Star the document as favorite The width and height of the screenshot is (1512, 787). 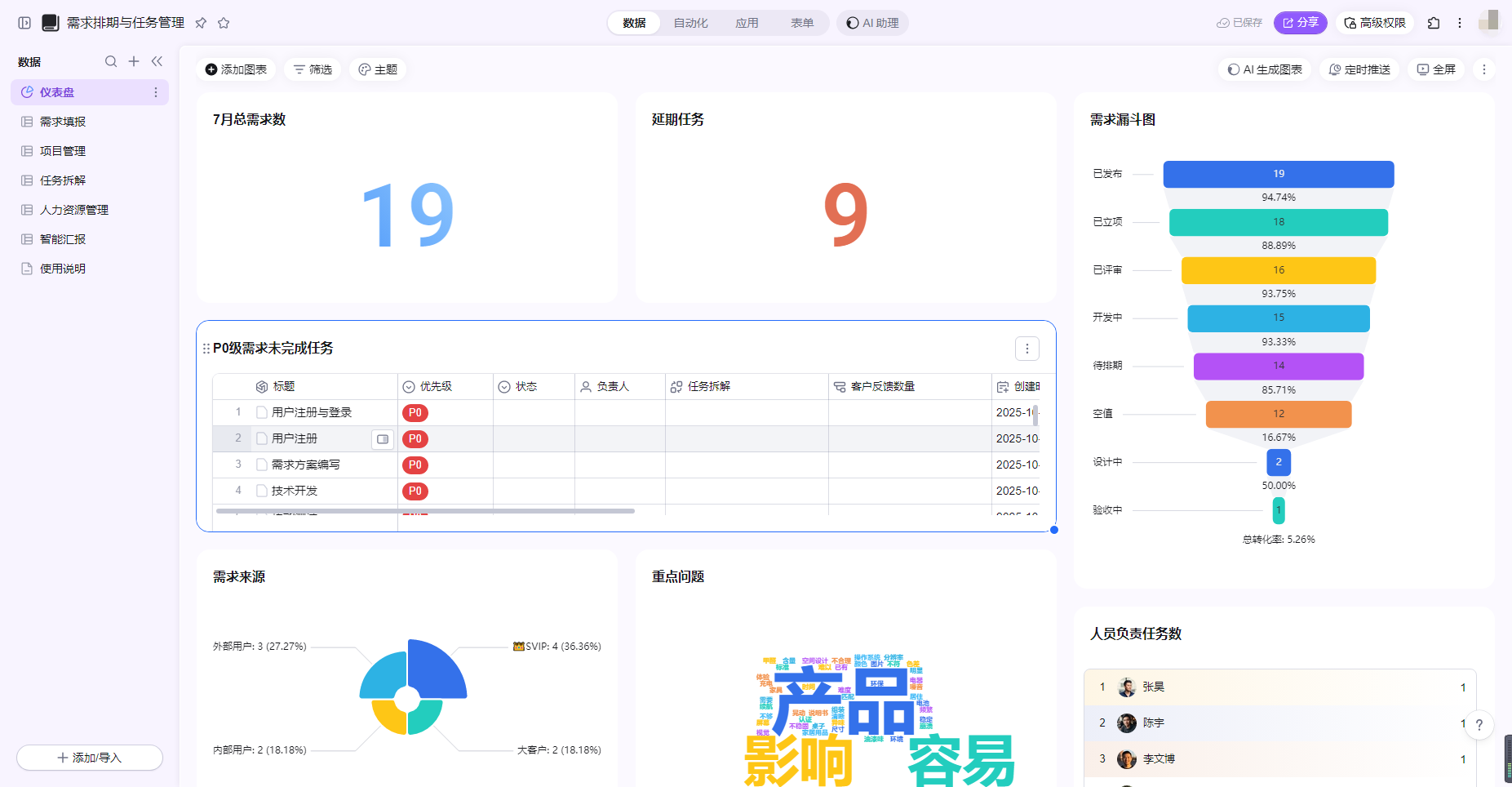pos(224,23)
